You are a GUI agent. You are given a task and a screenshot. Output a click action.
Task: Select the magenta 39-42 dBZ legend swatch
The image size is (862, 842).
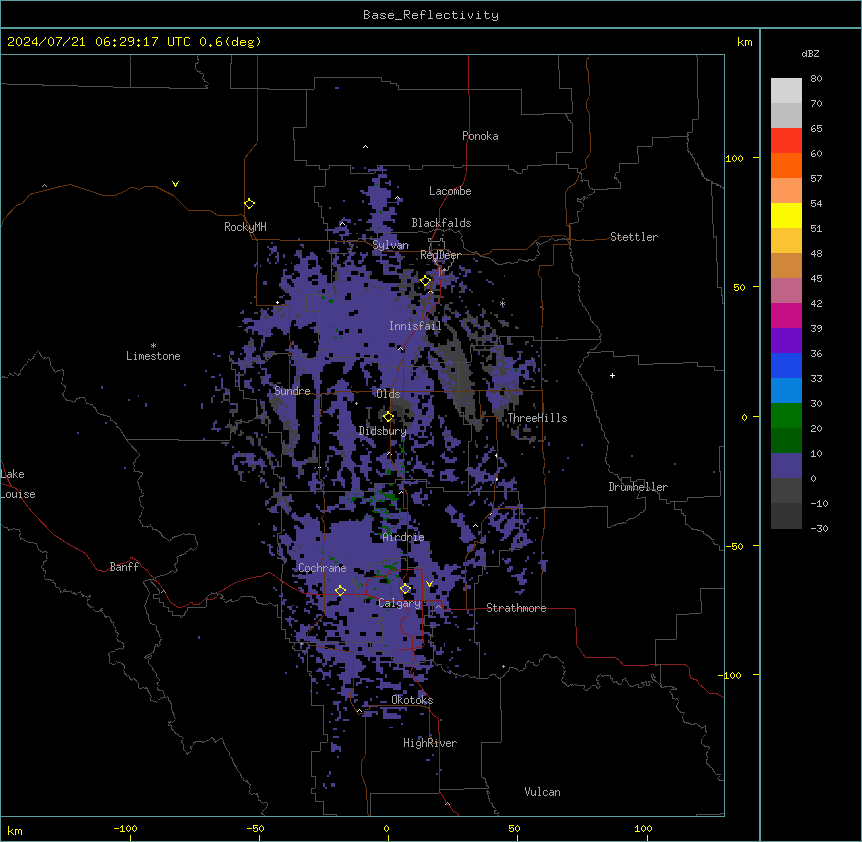786,315
